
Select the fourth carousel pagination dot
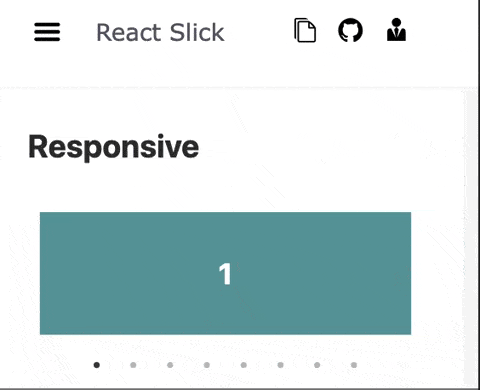(x=207, y=365)
